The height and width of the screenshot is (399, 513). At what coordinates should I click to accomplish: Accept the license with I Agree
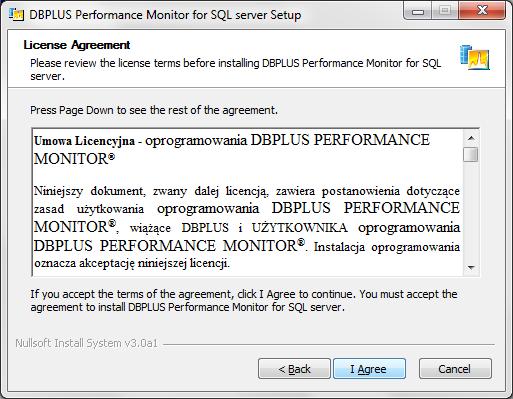369,369
